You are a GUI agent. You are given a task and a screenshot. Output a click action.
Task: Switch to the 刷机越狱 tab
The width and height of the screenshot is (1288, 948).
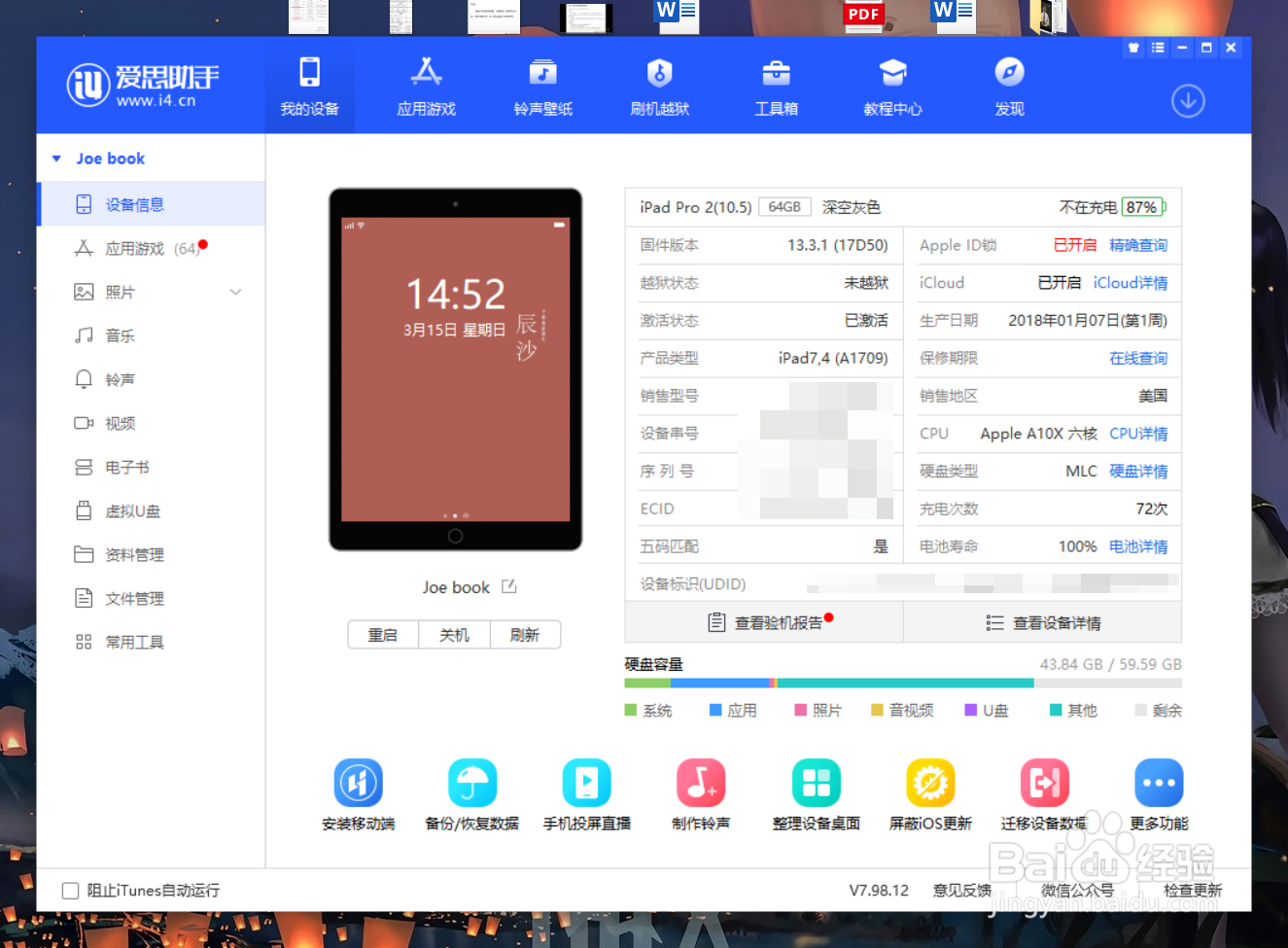pyautogui.click(x=660, y=85)
